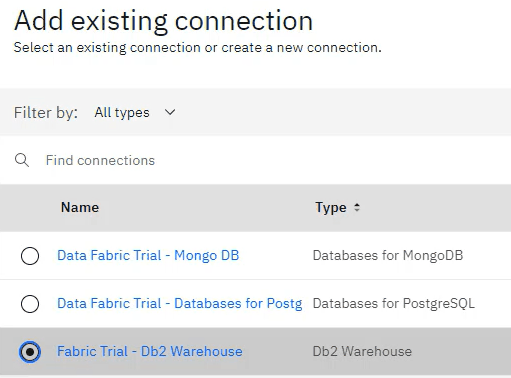Click the Databases for PostgreSQL type cell
Viewport: 511px width, 378px height.
click(394, 304)
